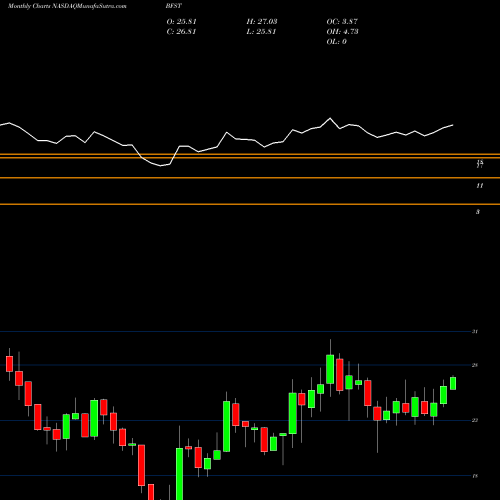The image size is (500, 500).
Task: Click the price axis label 31
Action: pos(475,332)
